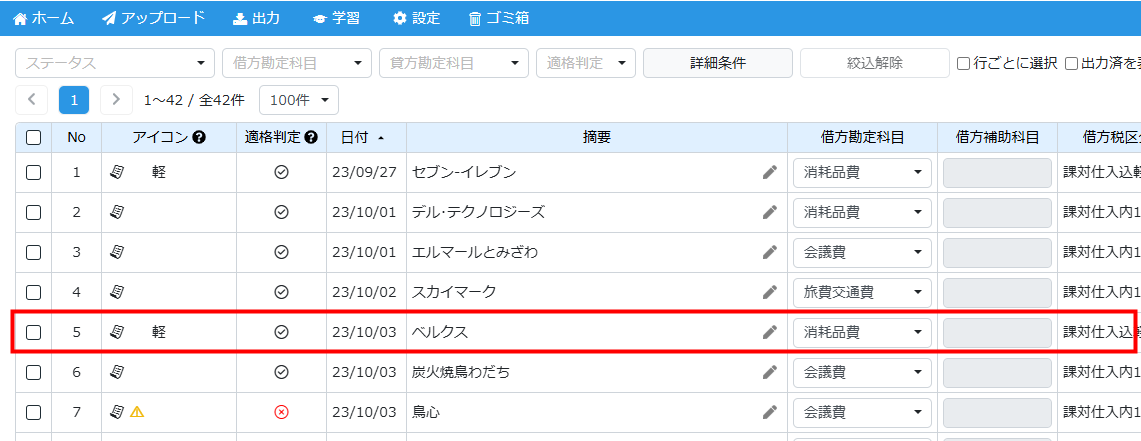The width and height of the screenshot is (1141, 441).
Task: Open the 旅費交通費 account dropdown in row 4
Action: pos(862,292)
